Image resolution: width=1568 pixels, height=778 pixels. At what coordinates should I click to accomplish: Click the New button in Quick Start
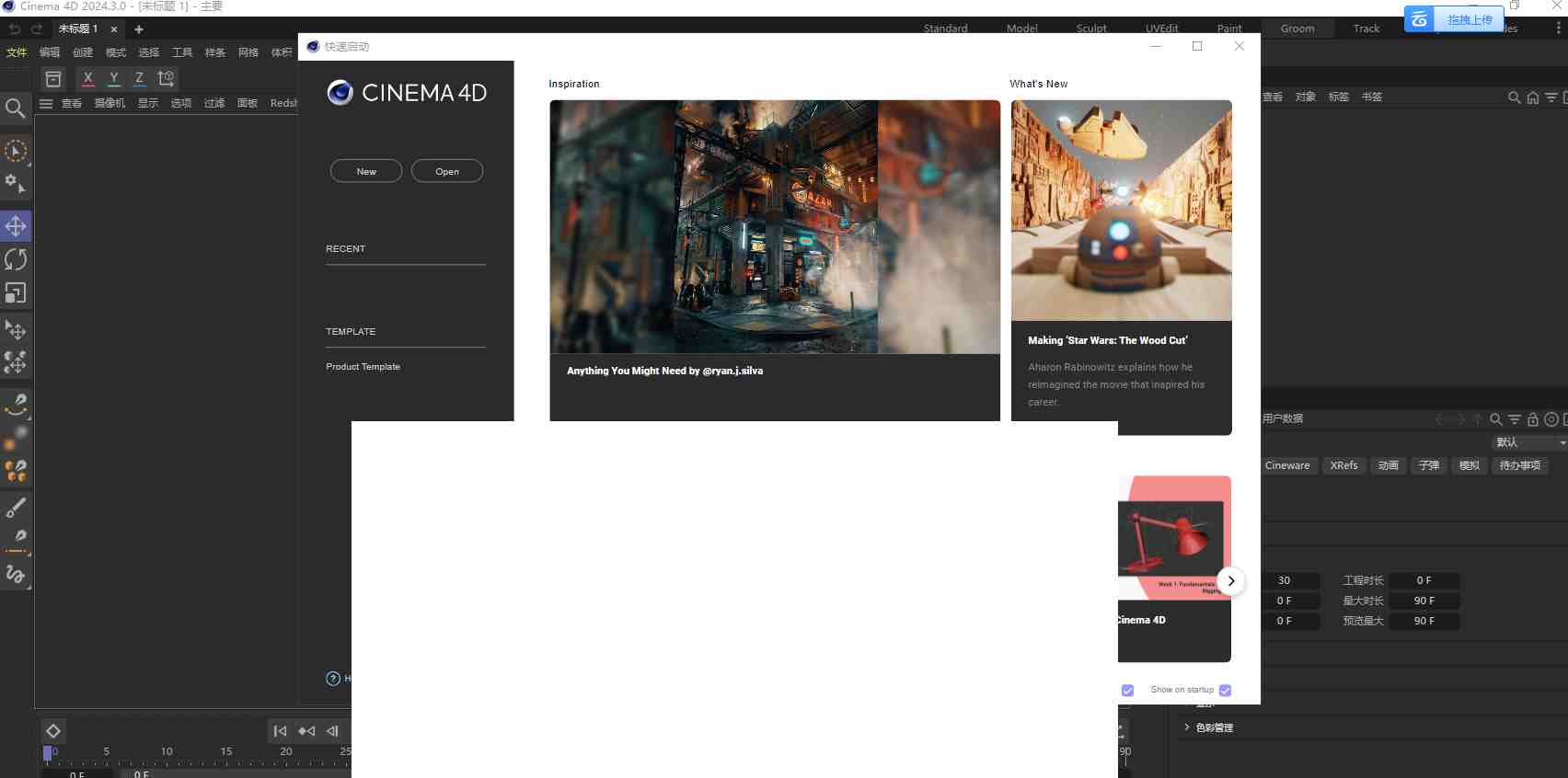click(365, 171)
